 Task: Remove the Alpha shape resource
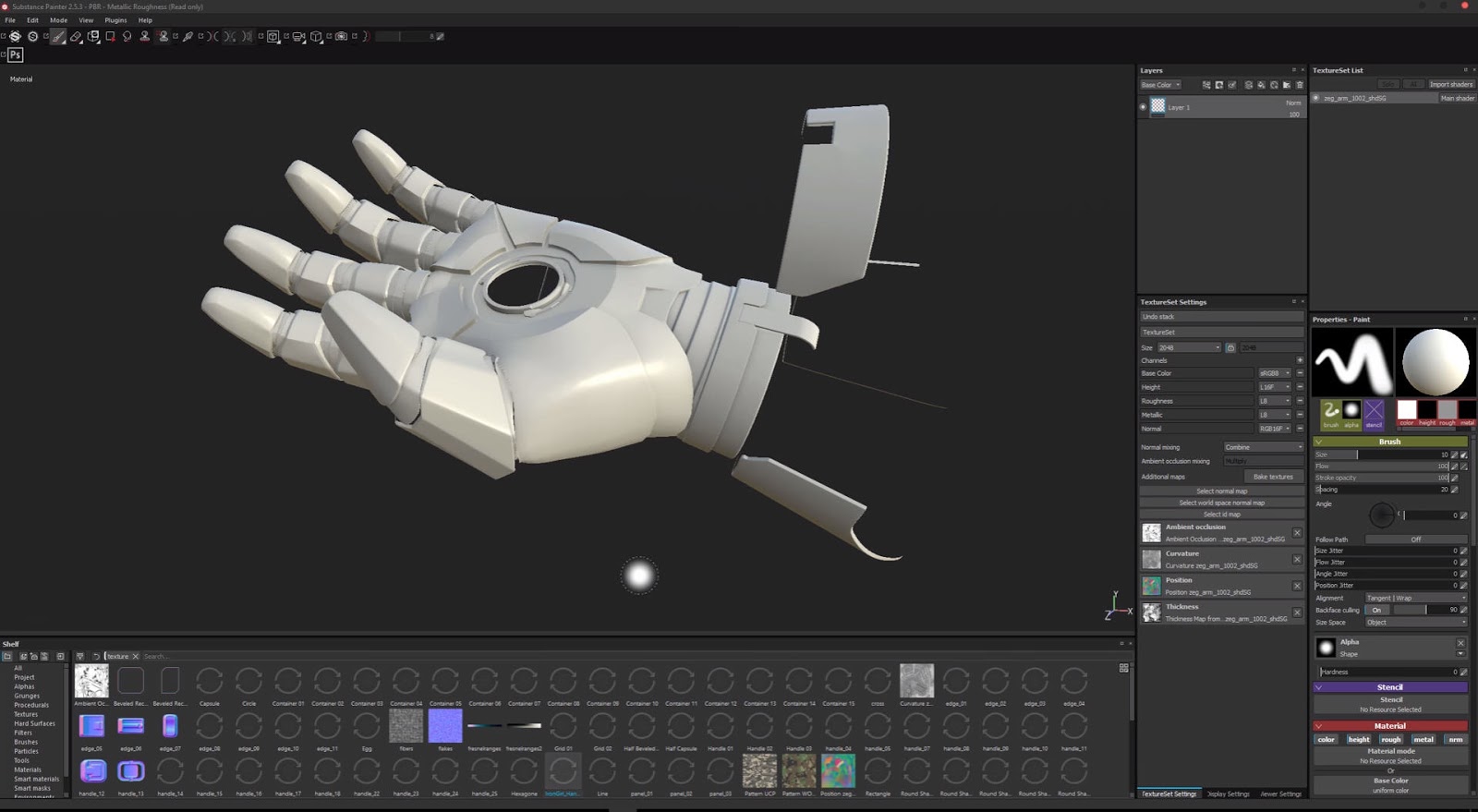[x=1460, y=642]
